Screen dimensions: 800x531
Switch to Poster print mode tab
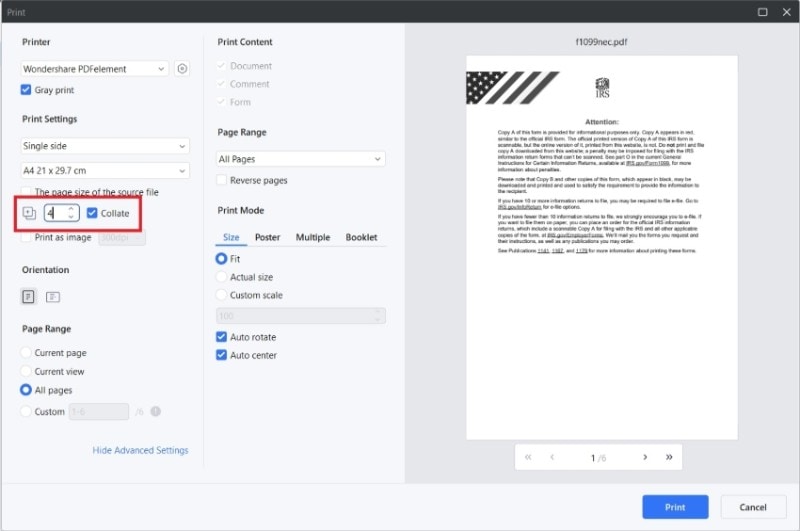pyautogui.click(x=267, y=237)
